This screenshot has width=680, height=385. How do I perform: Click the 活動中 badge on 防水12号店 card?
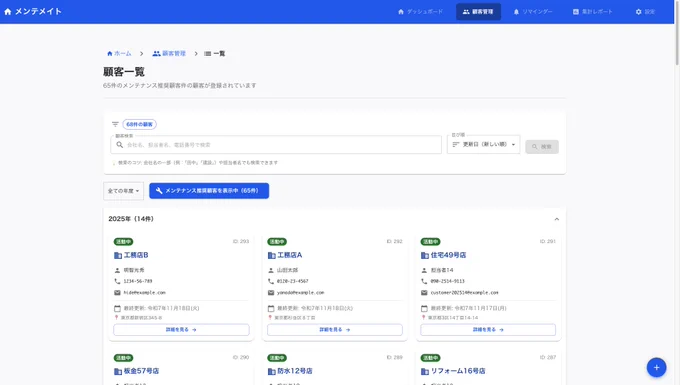click(x=277, y=358)
